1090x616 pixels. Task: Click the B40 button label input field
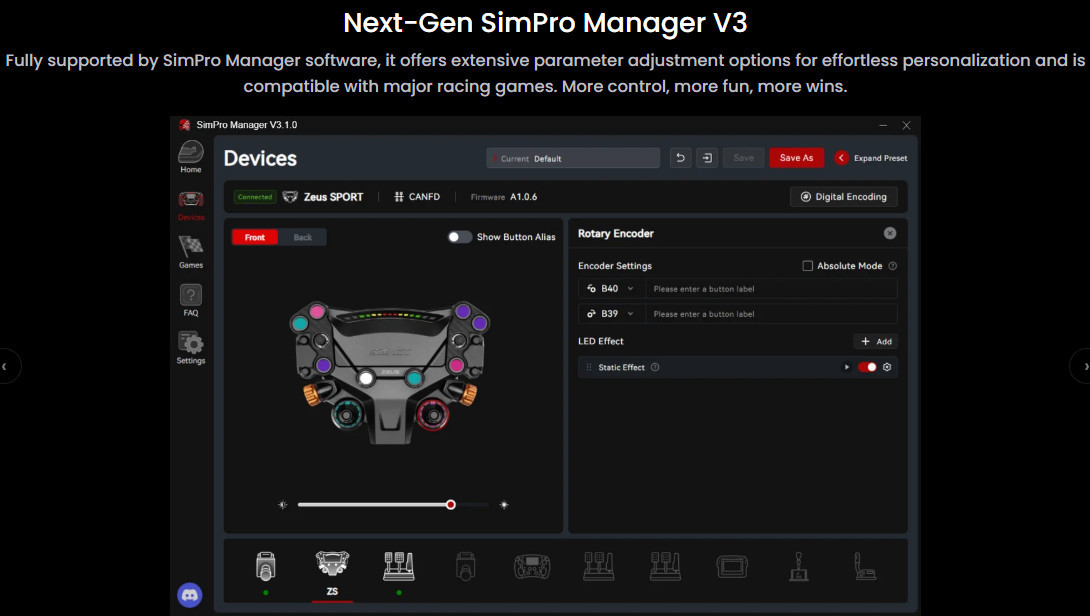point(772,289)
